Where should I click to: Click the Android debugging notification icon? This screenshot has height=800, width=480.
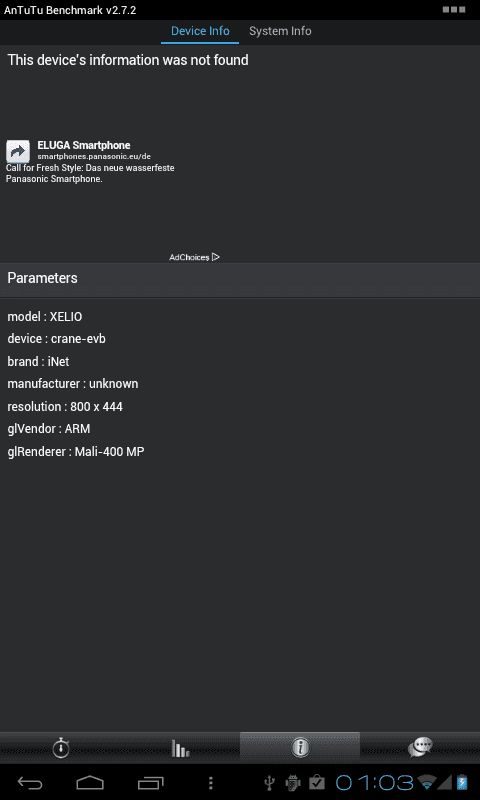(x=293, y=782)
